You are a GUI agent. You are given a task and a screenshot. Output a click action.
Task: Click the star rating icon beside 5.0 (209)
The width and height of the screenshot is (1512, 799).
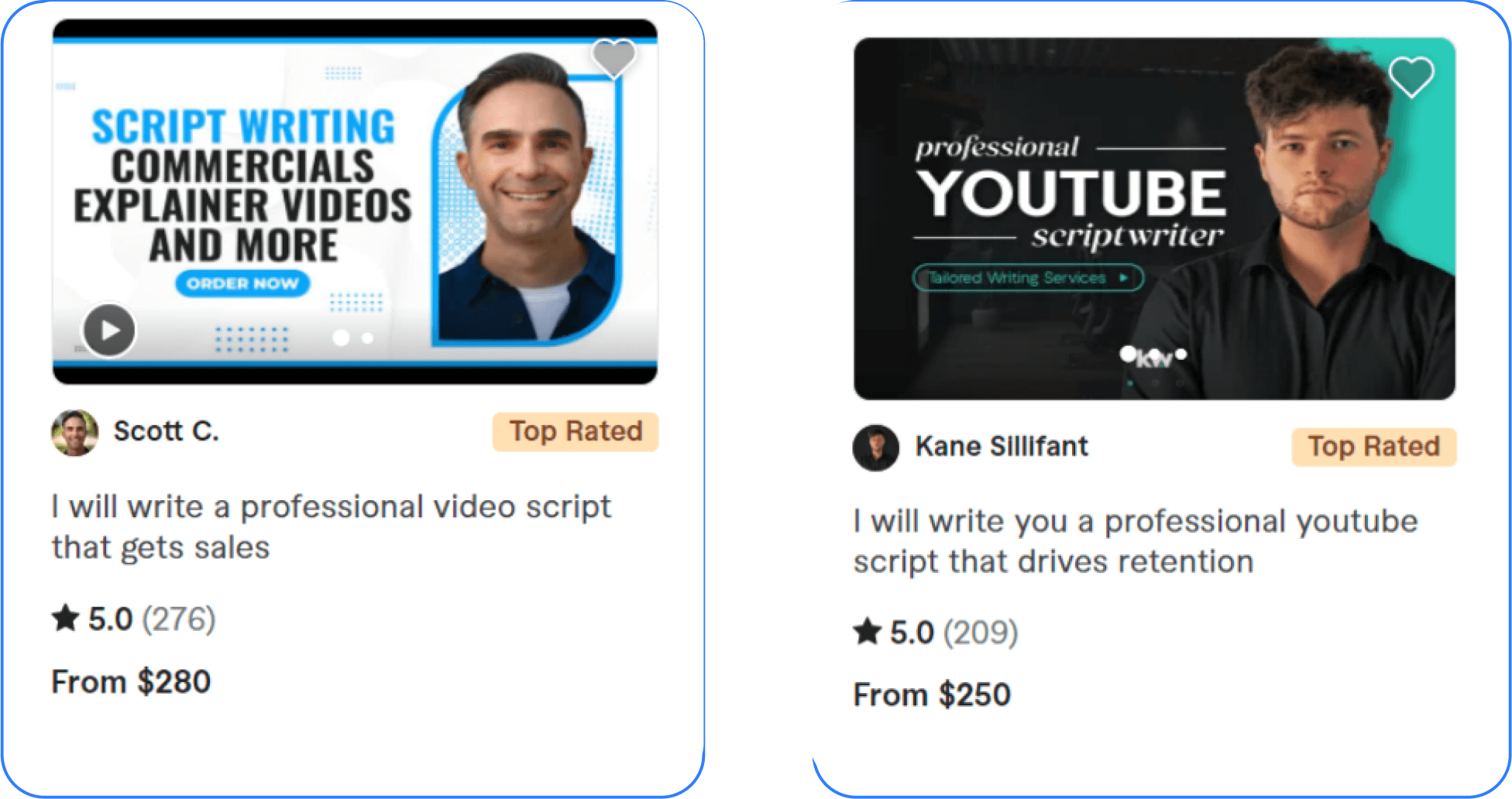click(868, 632)
